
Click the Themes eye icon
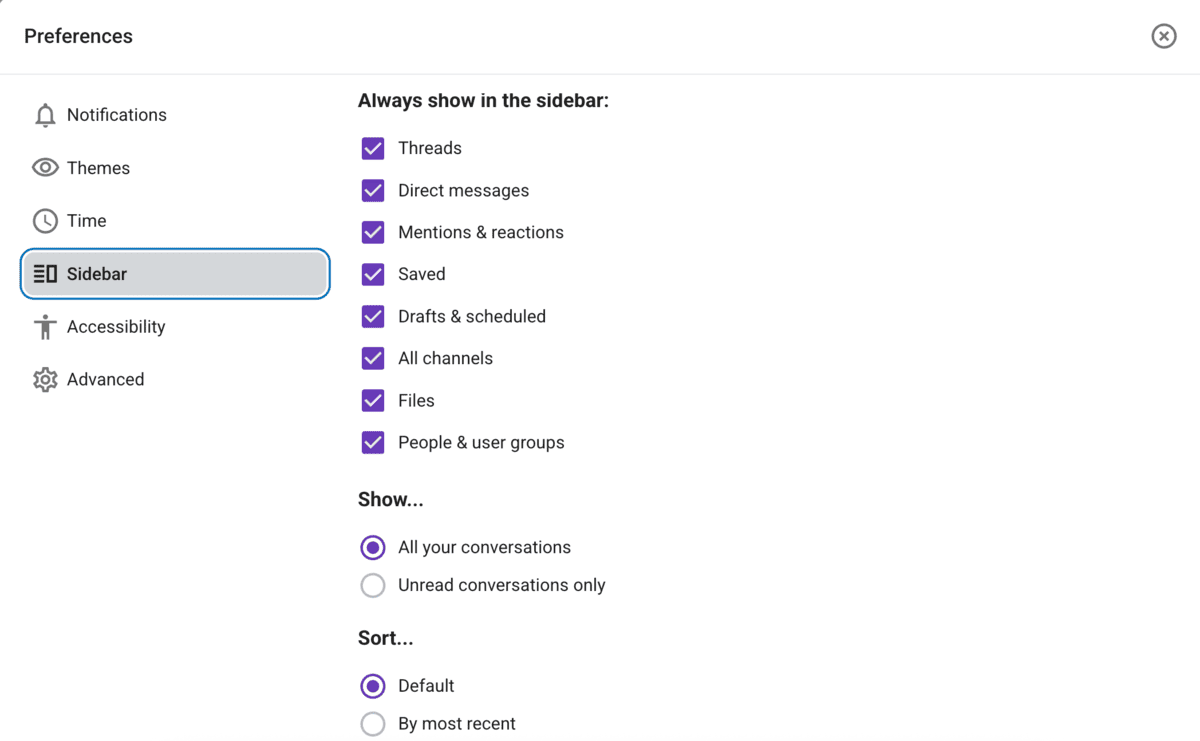click(45, 167)
